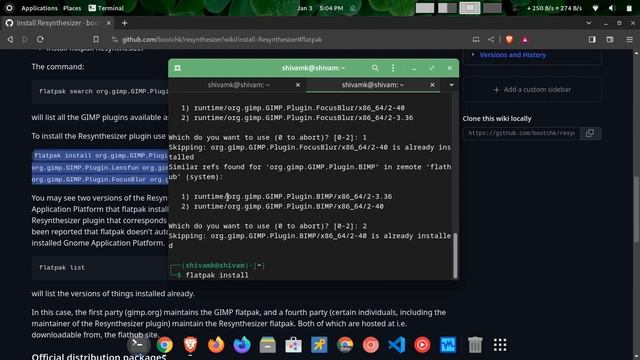Open the Applications menu

pyautogui.click(x=39, y=8)
